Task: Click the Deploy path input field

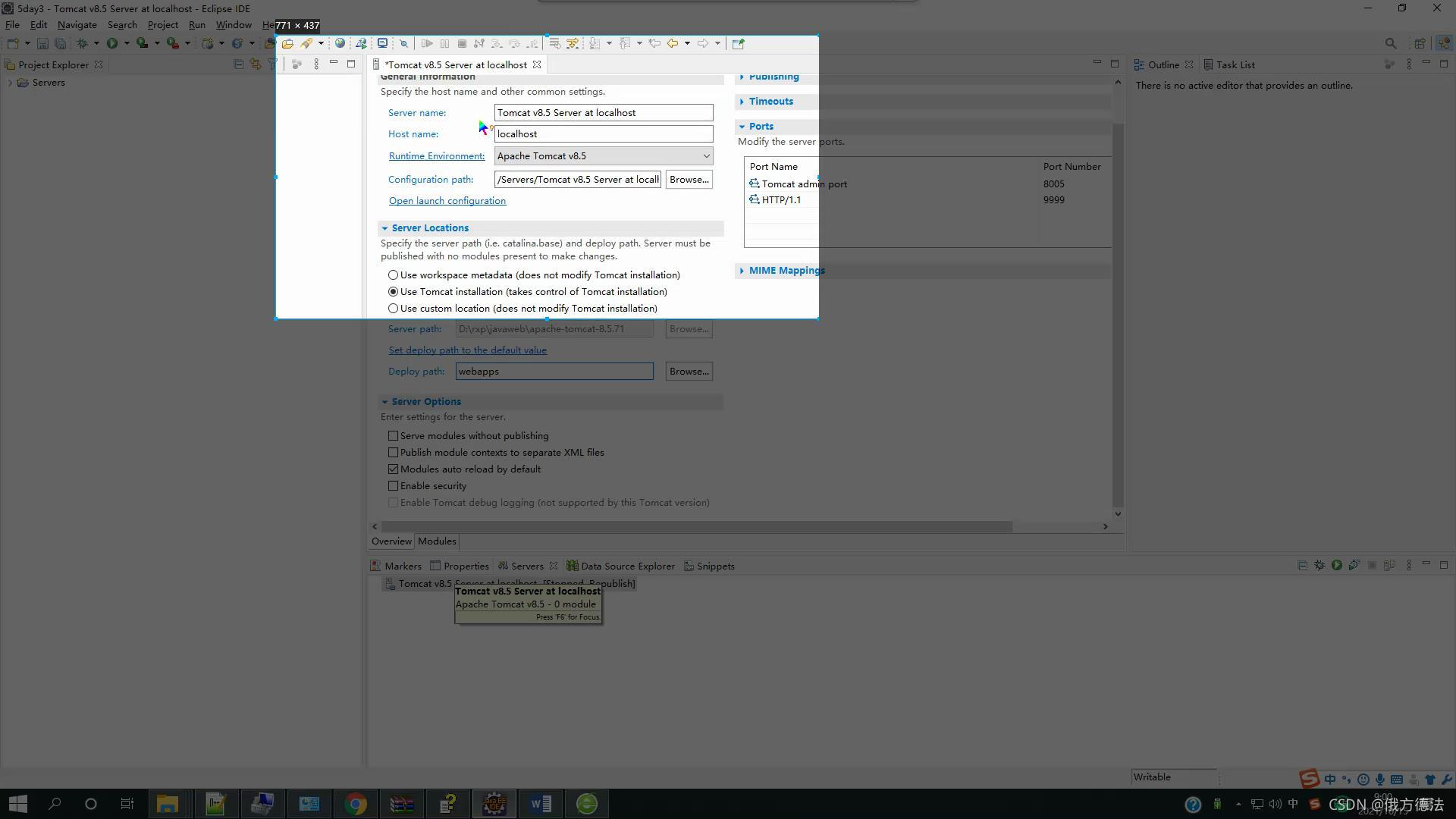Action: coord(555,371)
